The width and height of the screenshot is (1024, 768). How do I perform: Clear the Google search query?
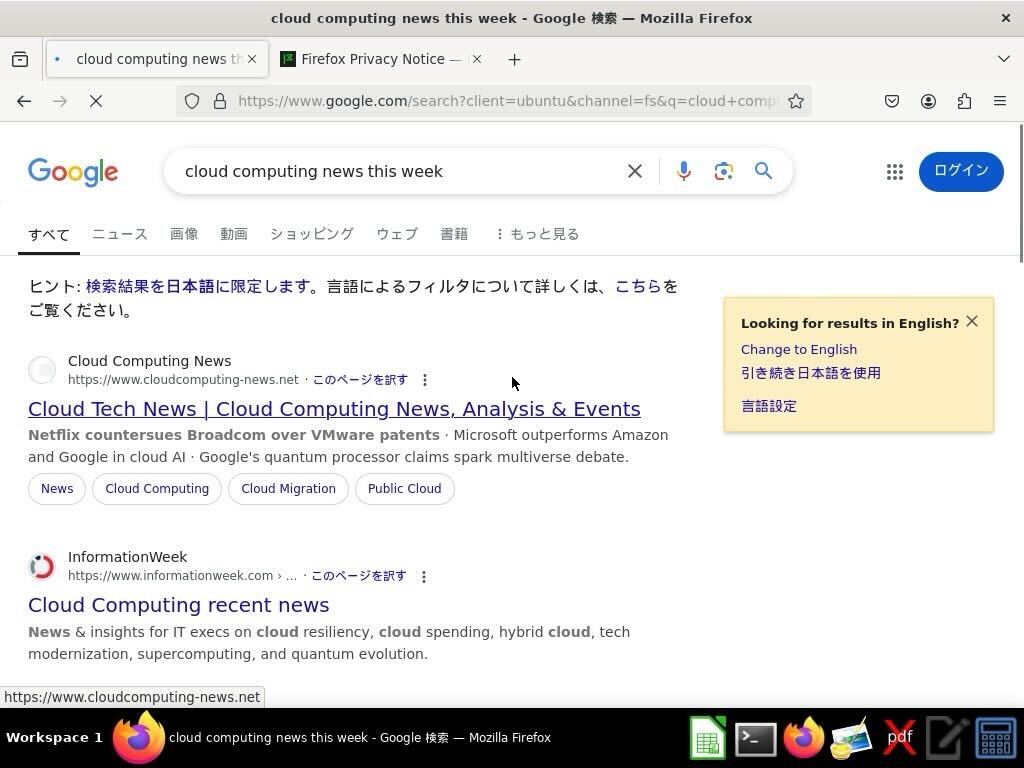pyautogui.click(x=635, y=171)
